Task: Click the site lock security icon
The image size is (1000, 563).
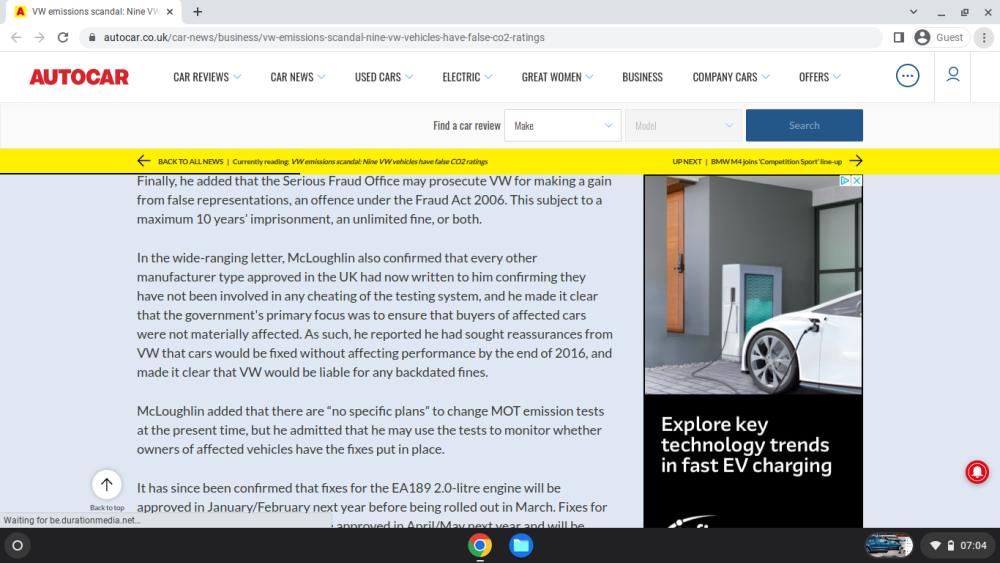Action: [92, 38]
